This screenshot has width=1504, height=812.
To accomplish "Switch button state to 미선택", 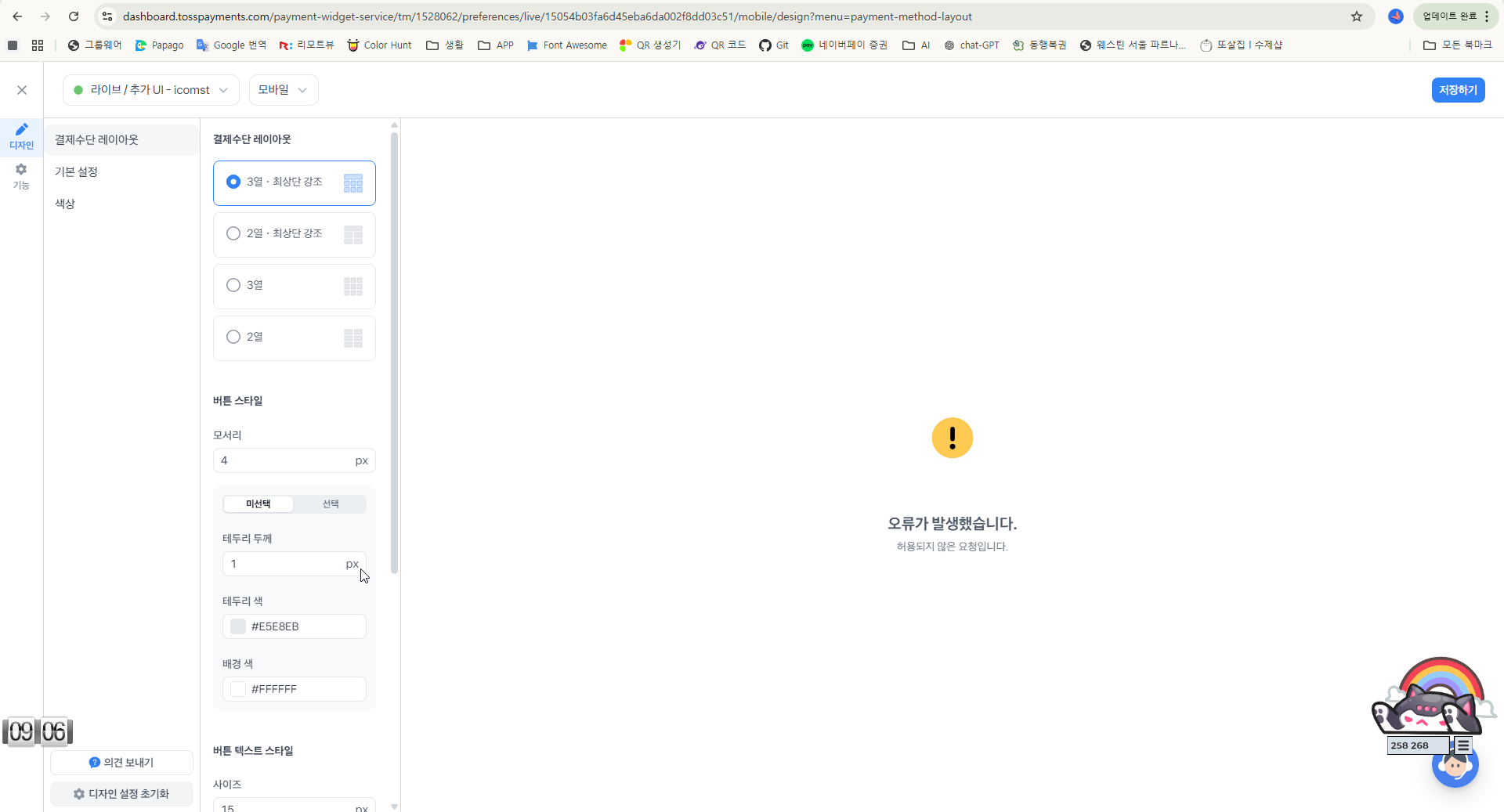I will (258, 504).
